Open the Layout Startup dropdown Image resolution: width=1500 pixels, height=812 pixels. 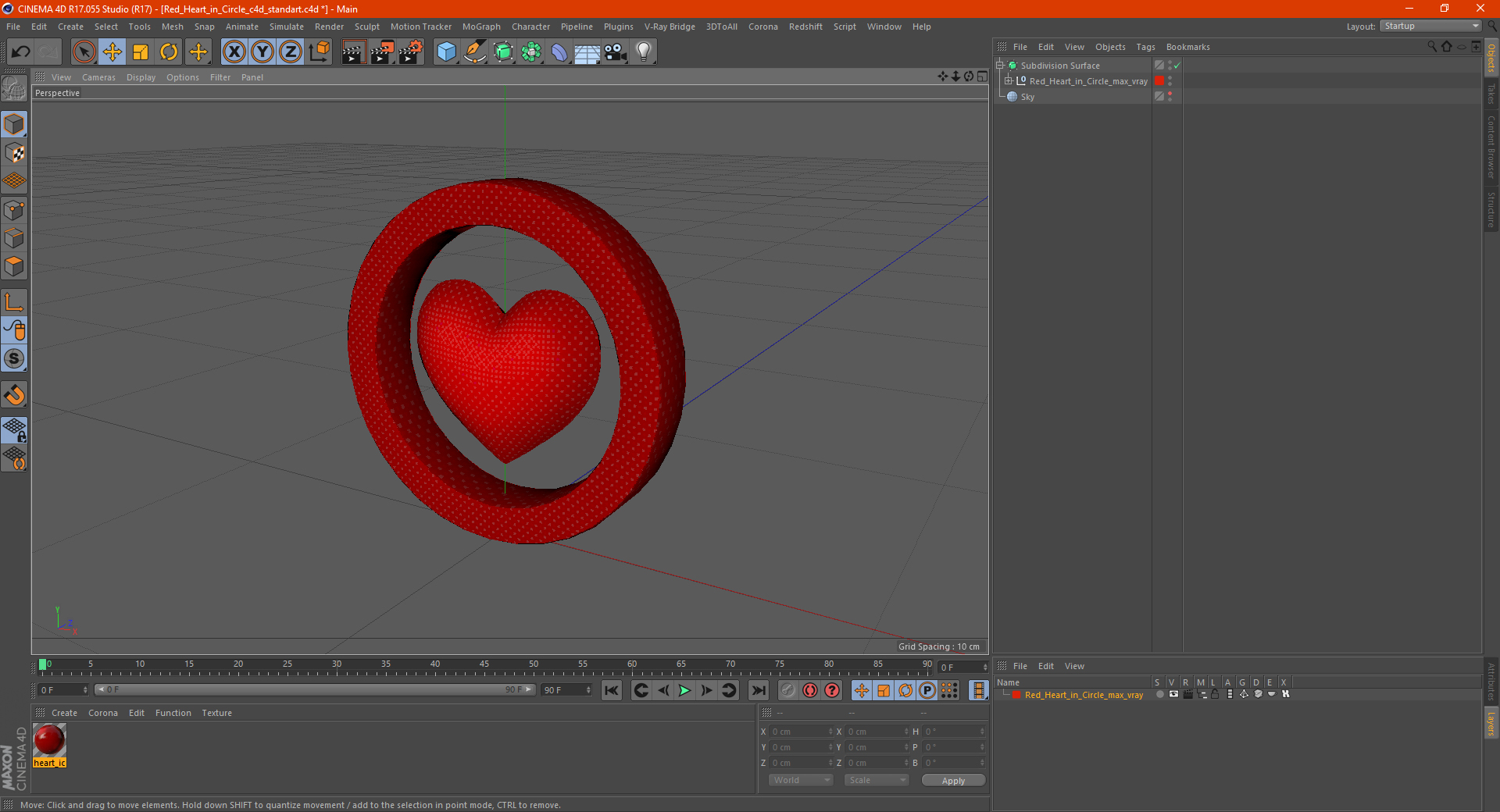point(1430,26)
